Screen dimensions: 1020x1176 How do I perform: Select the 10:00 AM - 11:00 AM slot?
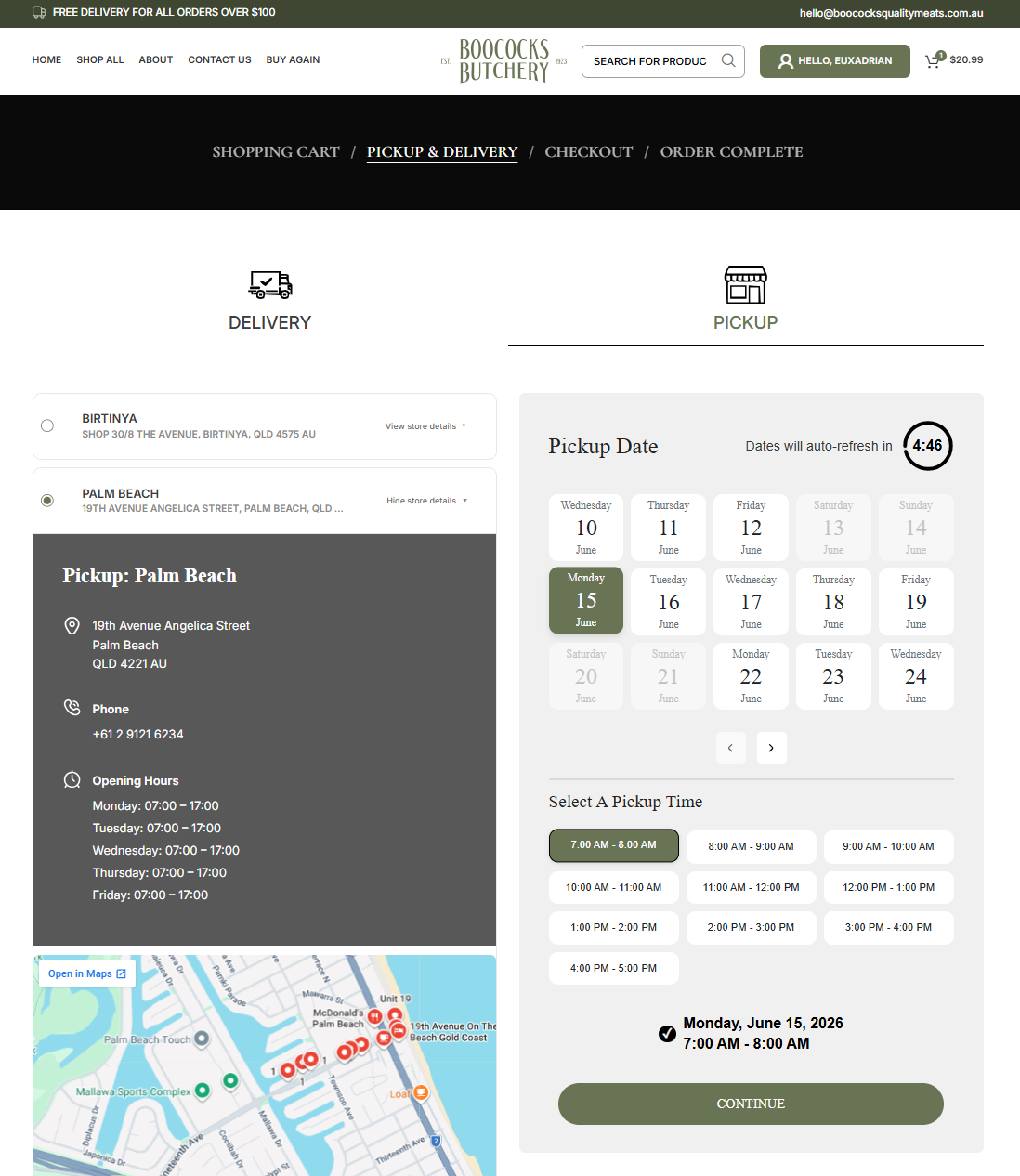tap(614, 887)
